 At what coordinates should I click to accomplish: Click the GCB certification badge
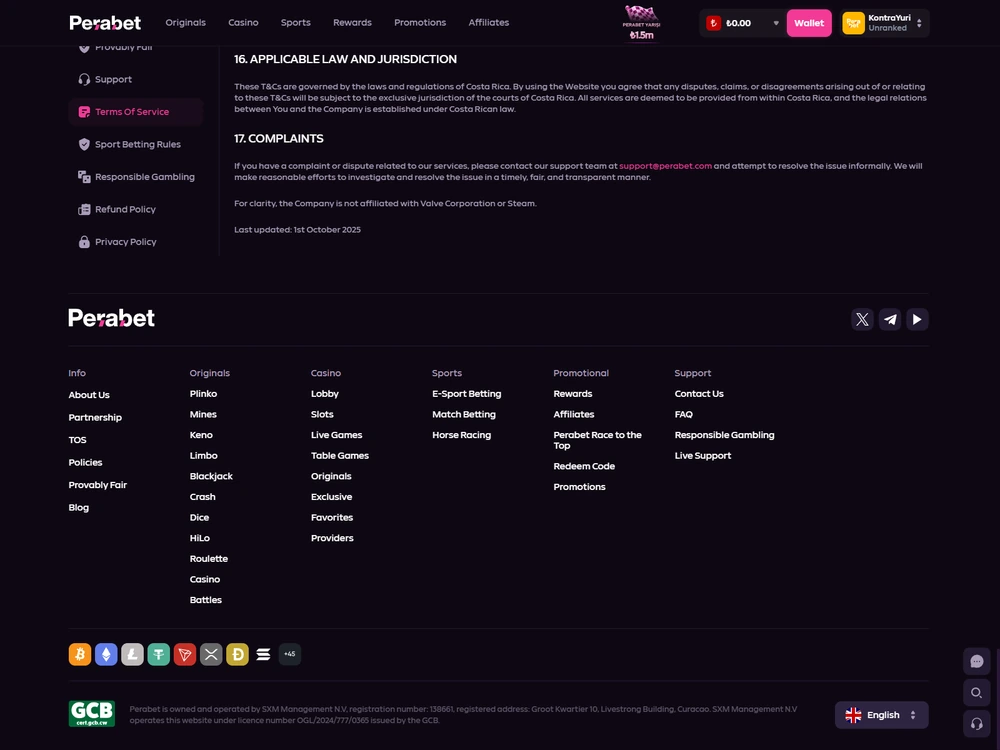(92, 714)
